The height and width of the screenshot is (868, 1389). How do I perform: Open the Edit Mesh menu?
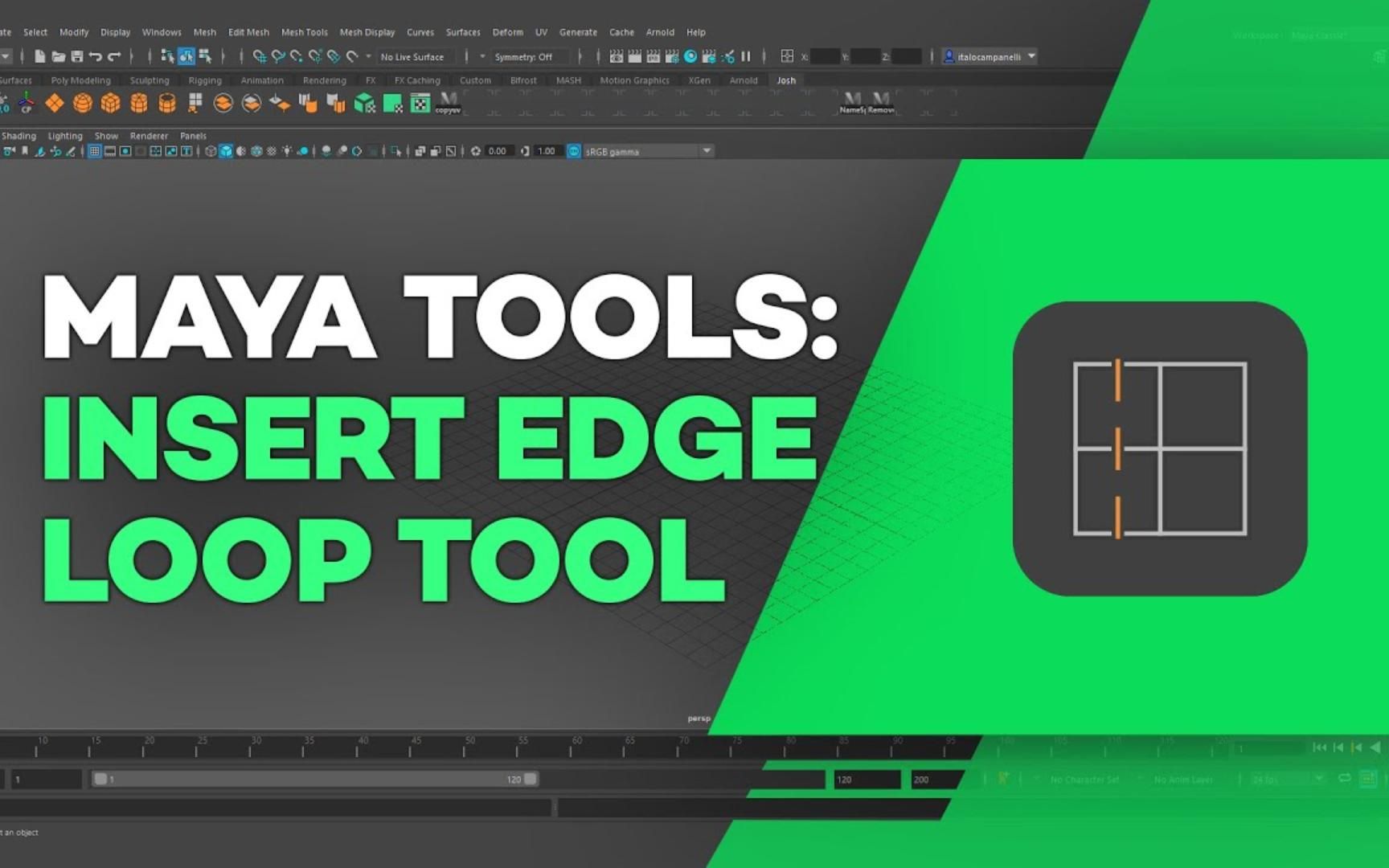[x=248, y=32]
